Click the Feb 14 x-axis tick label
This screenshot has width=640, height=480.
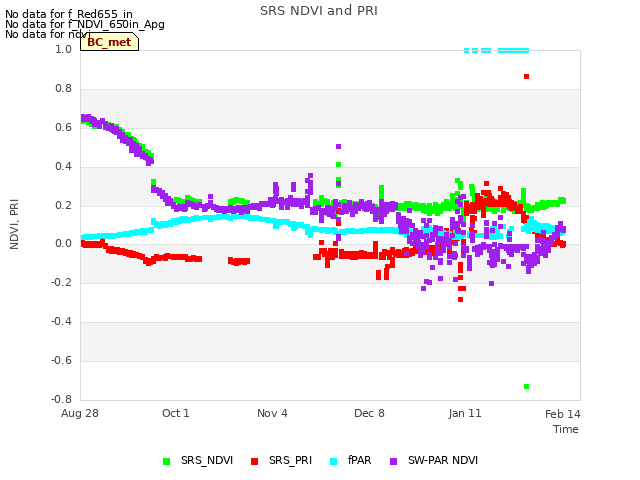pyautogui.click(x=563, y=414)
